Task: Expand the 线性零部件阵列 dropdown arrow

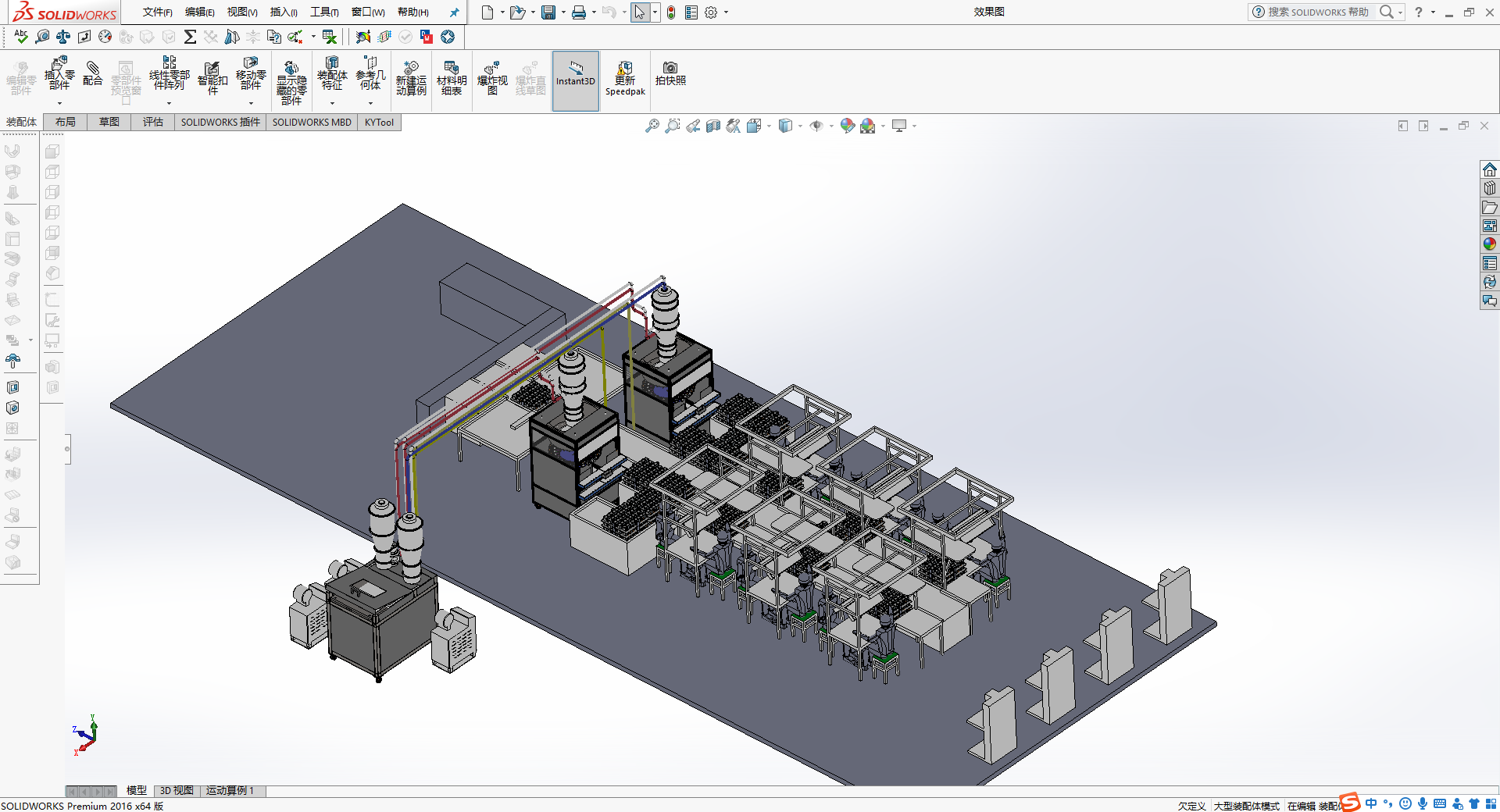Action: [169, 103]
